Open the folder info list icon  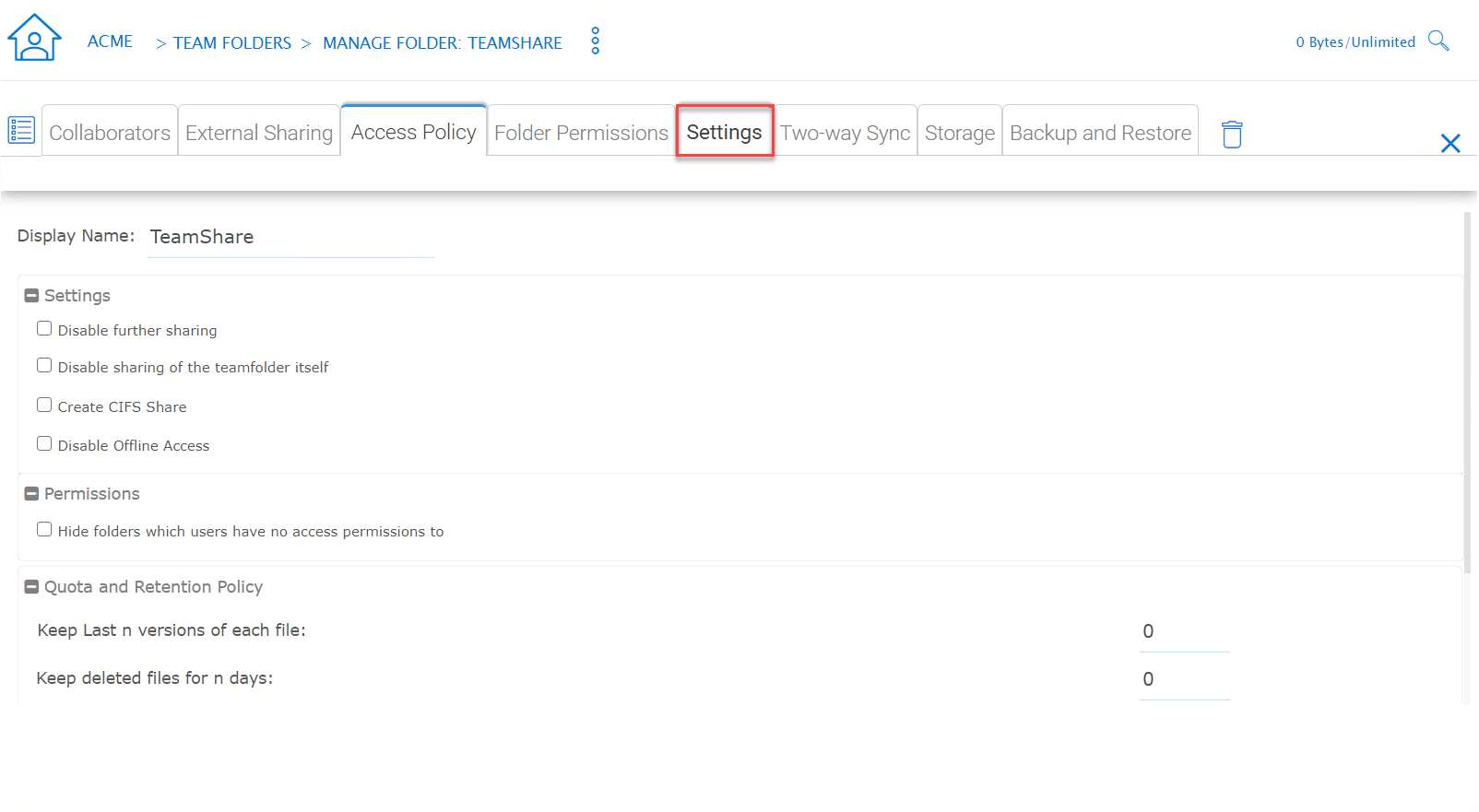tap(21, 130)
